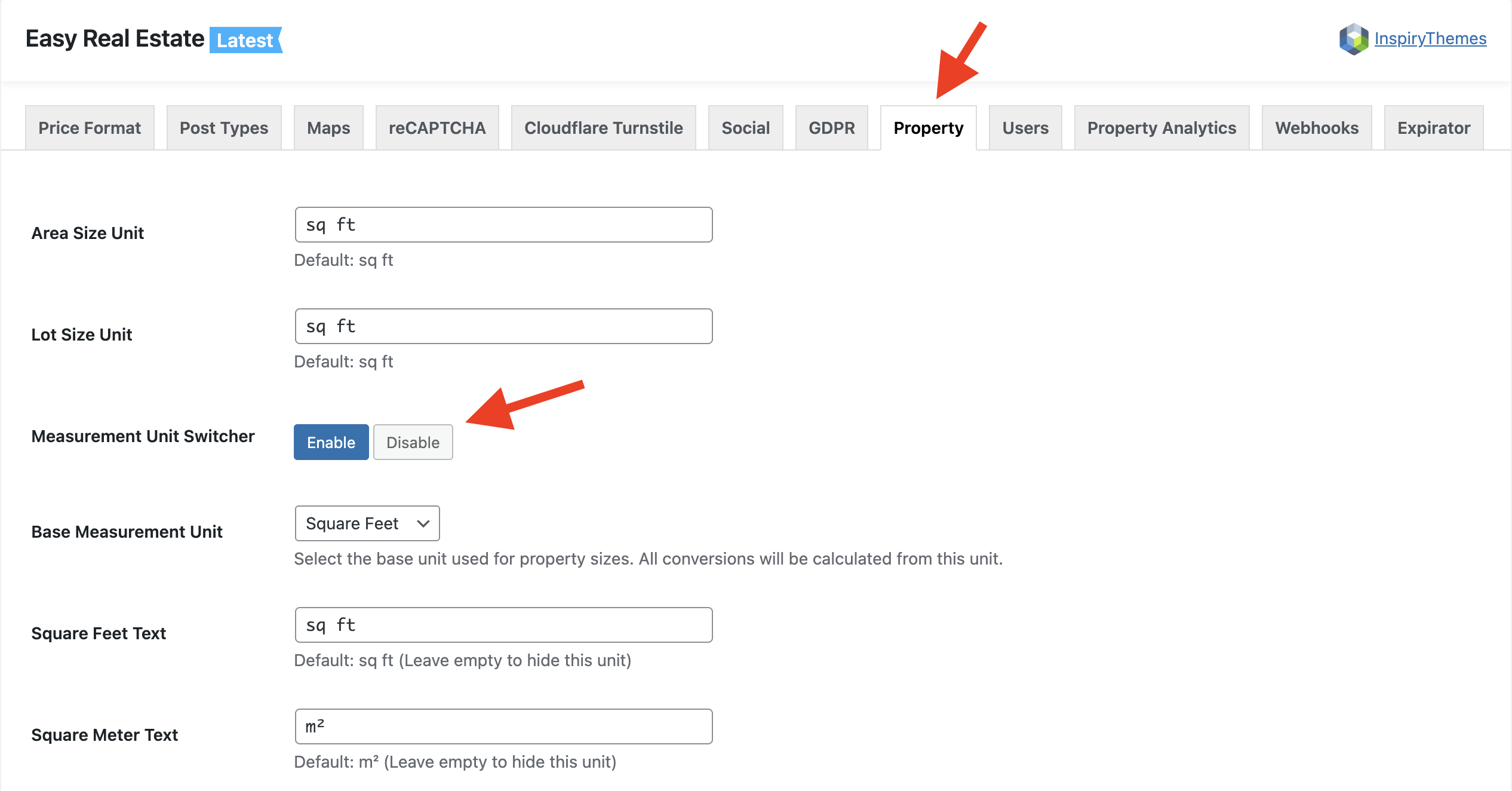
Task: Go to the Maps tab
Action: [328, 128]
